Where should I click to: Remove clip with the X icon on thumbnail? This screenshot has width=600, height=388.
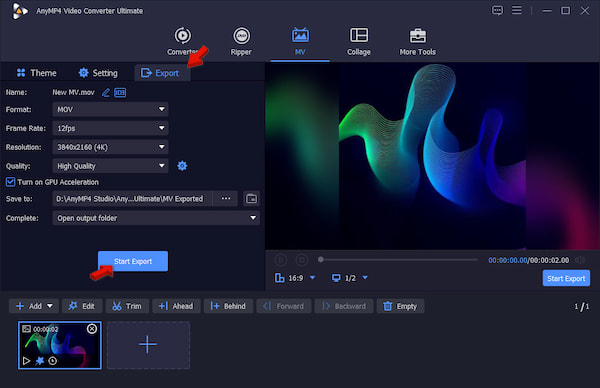pyautogui.click(x=92, y=329)
